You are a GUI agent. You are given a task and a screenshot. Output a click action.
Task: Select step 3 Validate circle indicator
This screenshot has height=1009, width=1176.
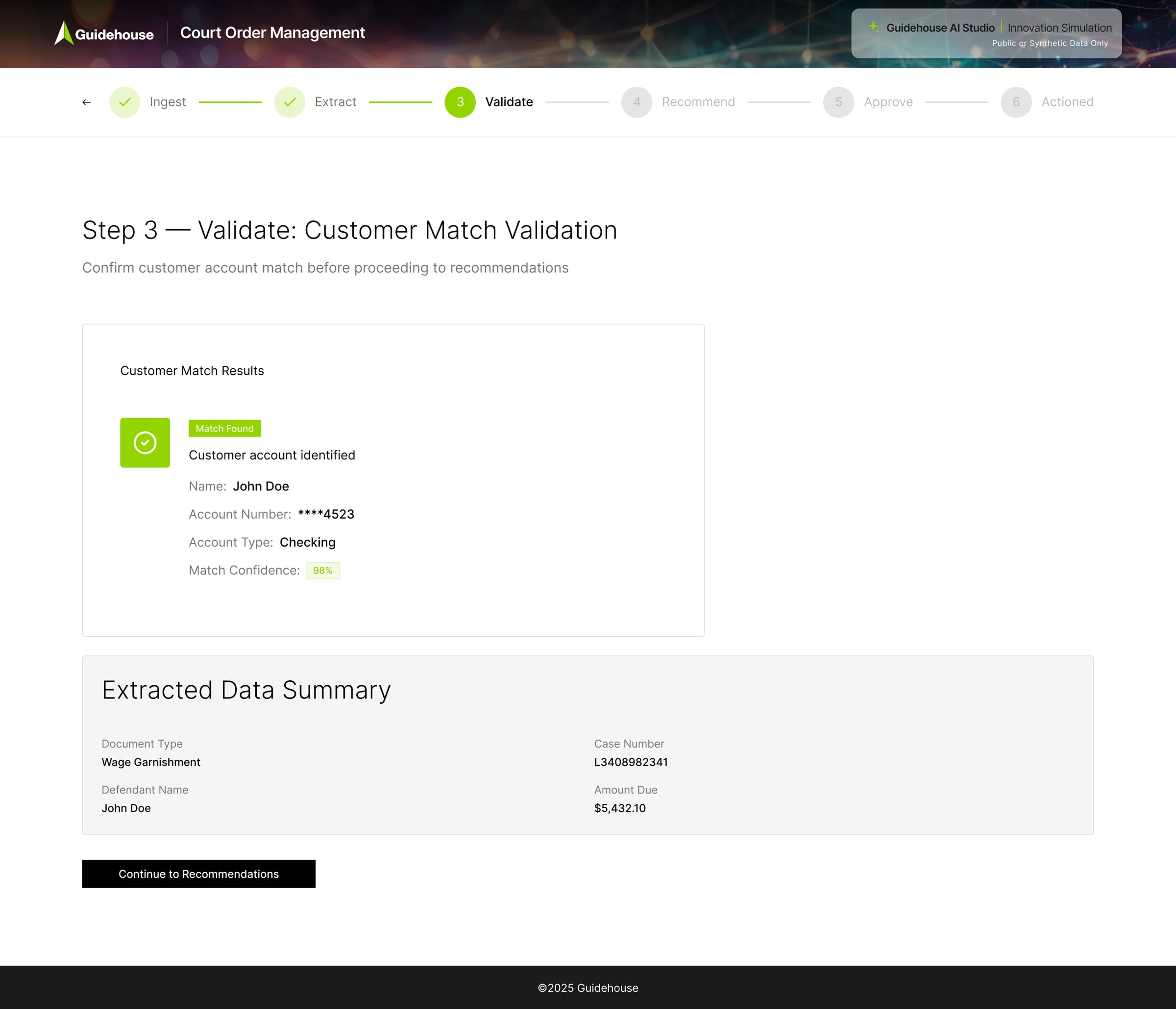[x=460, y=102]
